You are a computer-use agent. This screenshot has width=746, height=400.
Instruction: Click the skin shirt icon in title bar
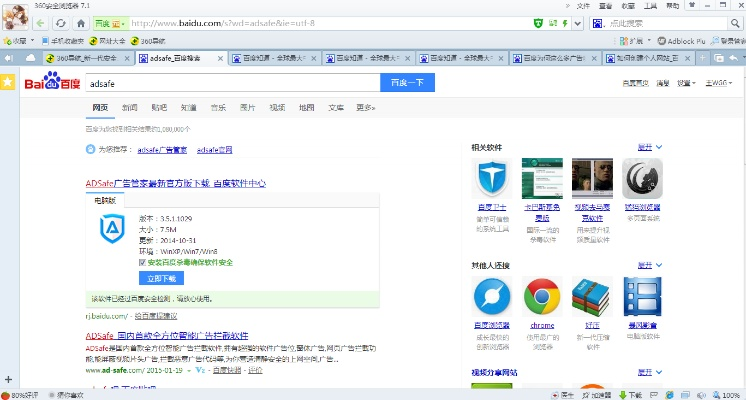[x=692, y=5]
